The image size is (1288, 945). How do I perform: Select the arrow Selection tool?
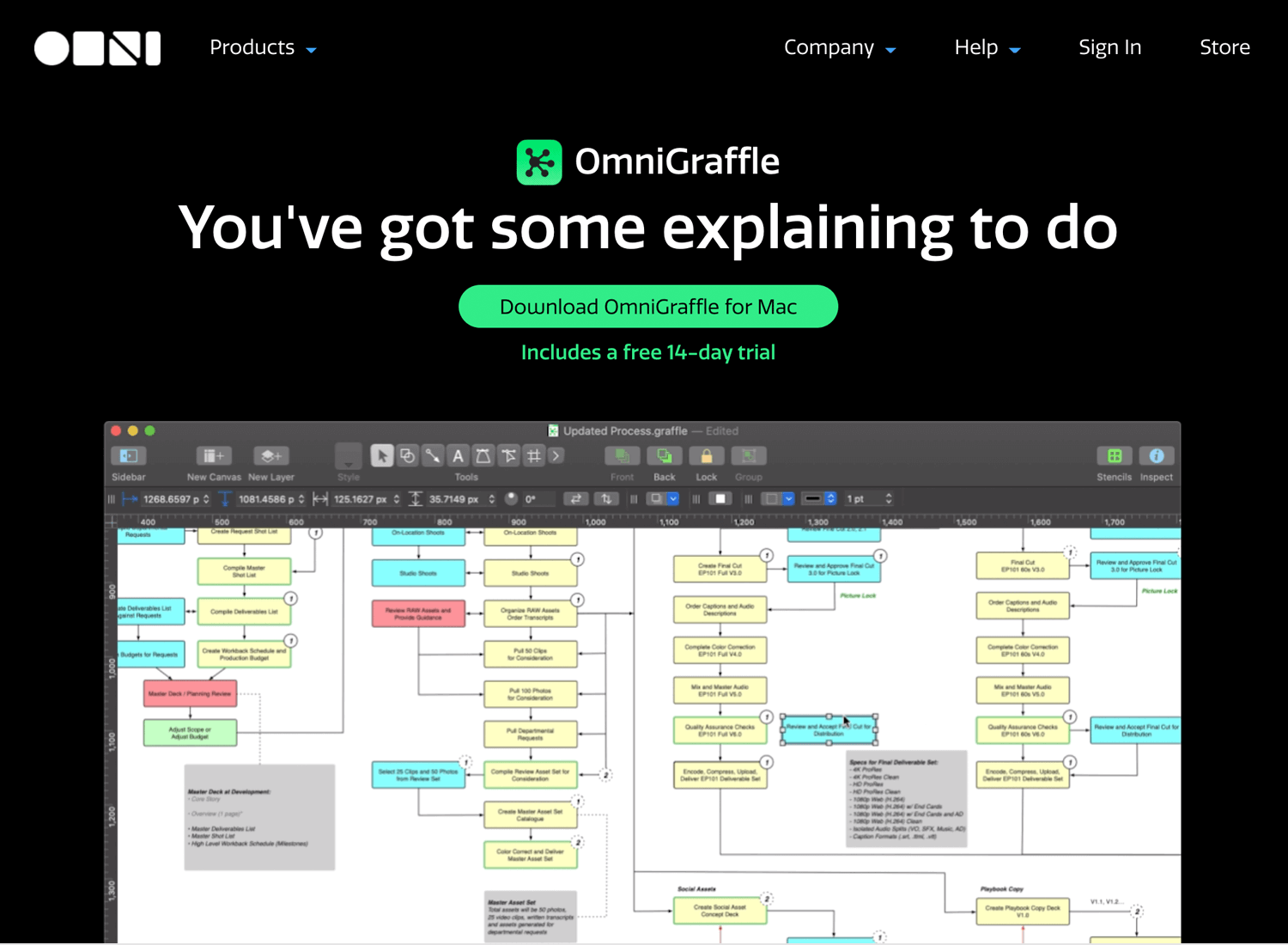(382, 456)
